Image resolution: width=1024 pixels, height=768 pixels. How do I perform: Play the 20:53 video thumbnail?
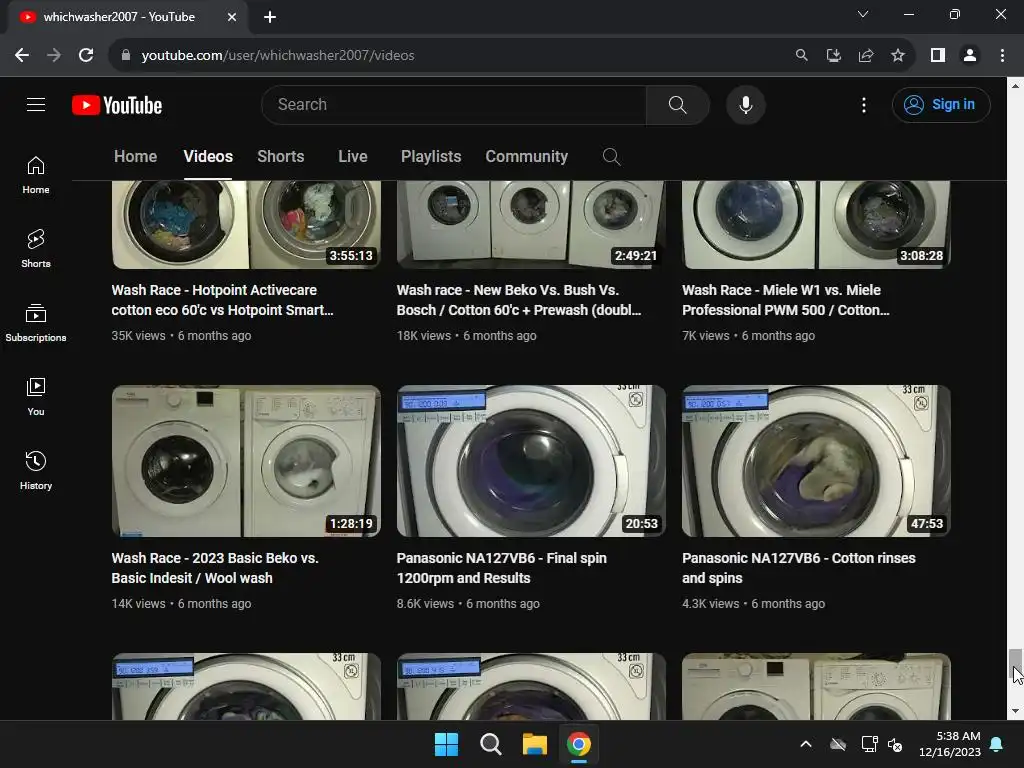tap(531, 461)
